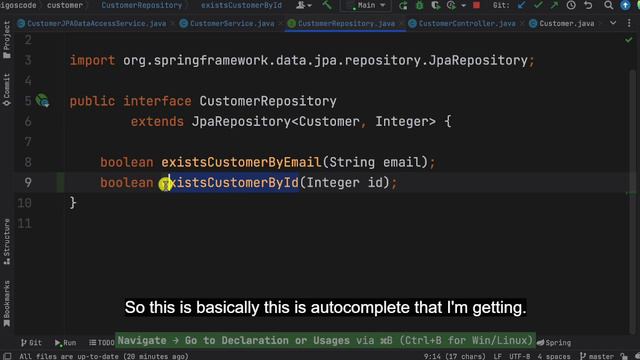
Task: Click line number 9 in the gutter
Action: coord(28,182)
